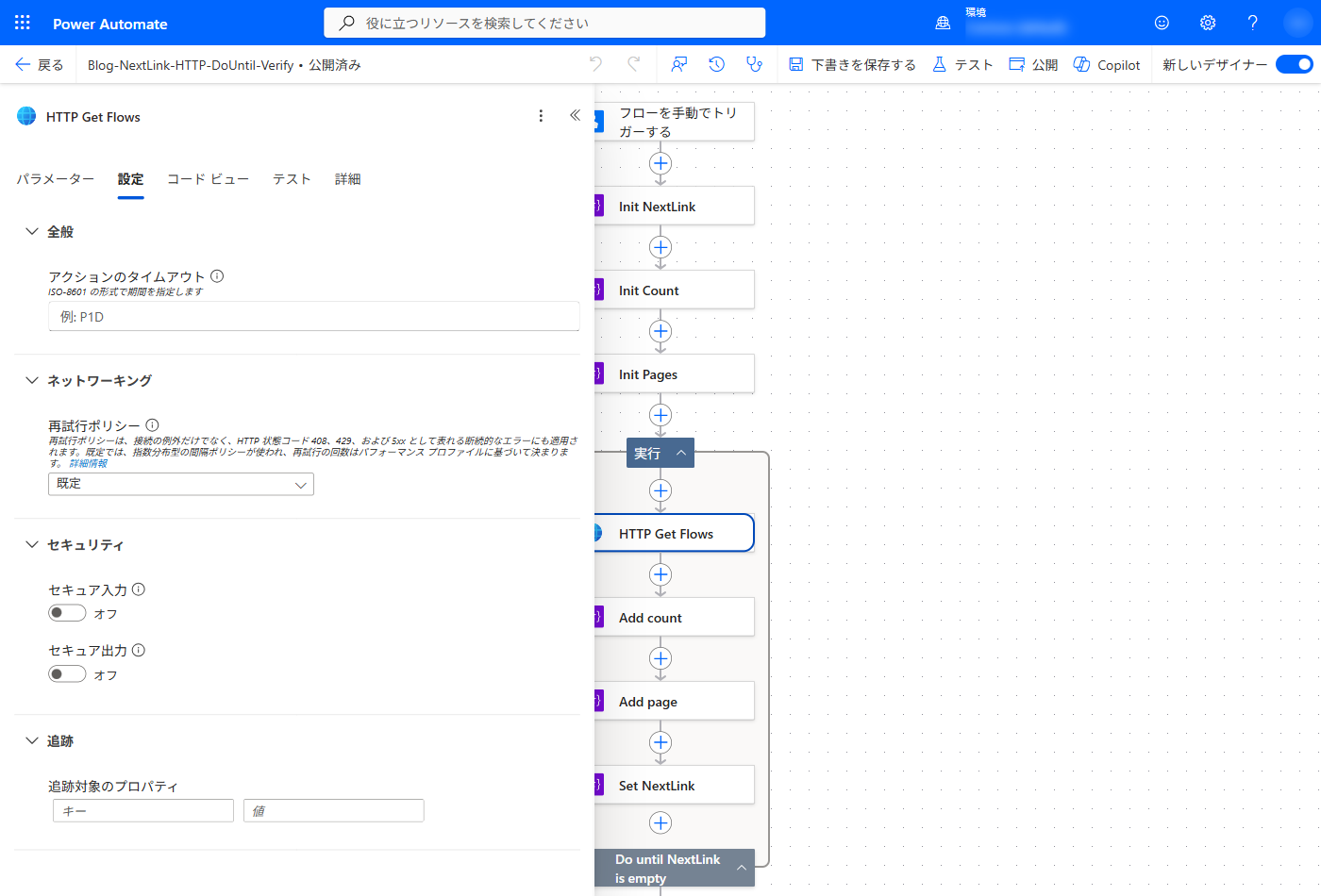This screenshot has height=896, width=1321.
Task: Open the HTTP Get Flows more options menu
Action: pos(541,116)
